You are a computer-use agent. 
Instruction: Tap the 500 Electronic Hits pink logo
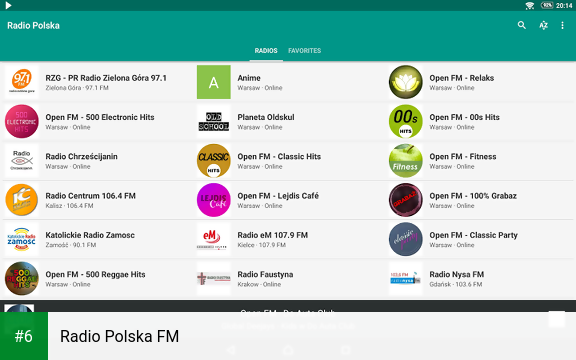[x=22, y=121]
